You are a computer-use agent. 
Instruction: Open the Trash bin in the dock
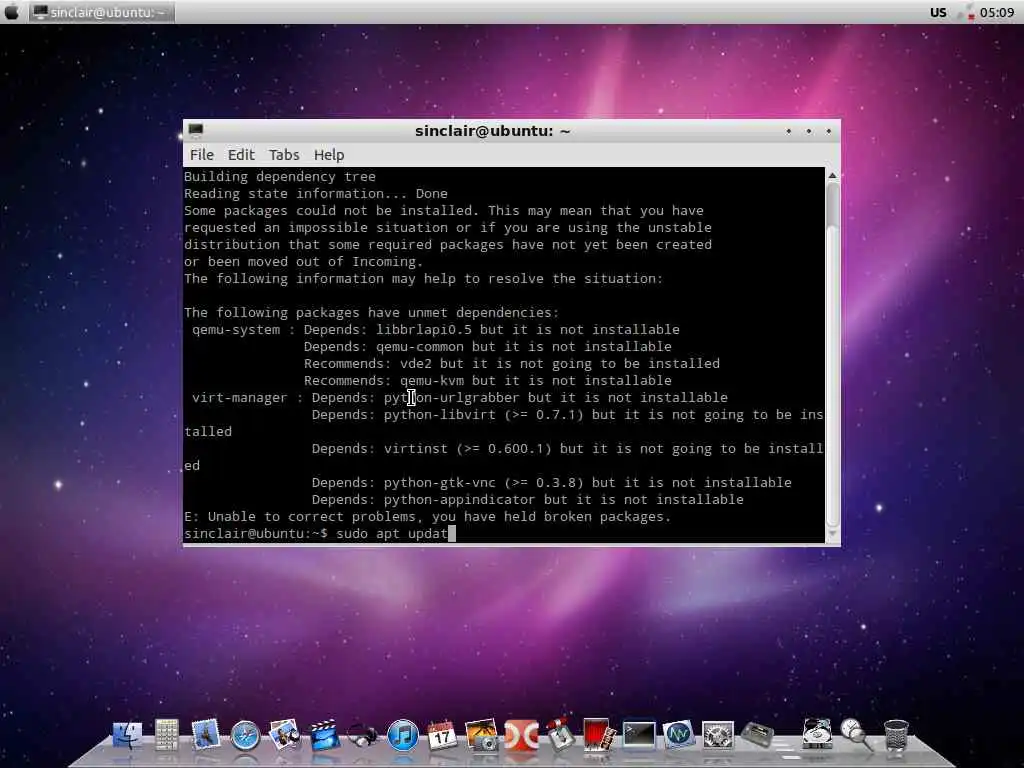[896, 736]
